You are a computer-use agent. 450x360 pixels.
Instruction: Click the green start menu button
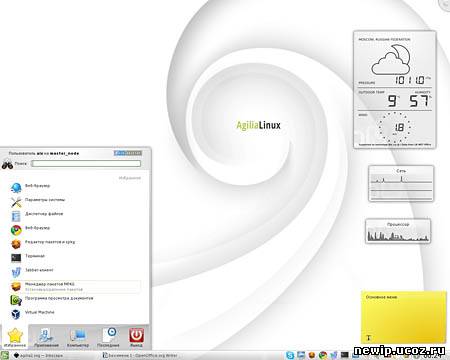5,355
